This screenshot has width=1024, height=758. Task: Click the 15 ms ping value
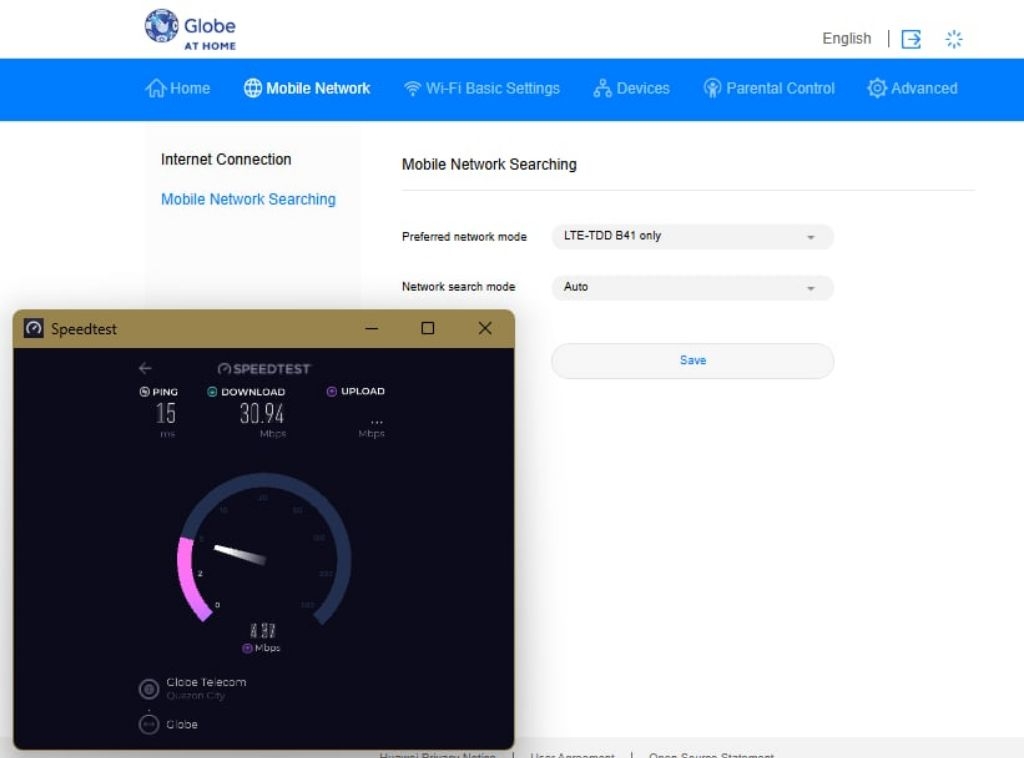[x=166, y=413]
